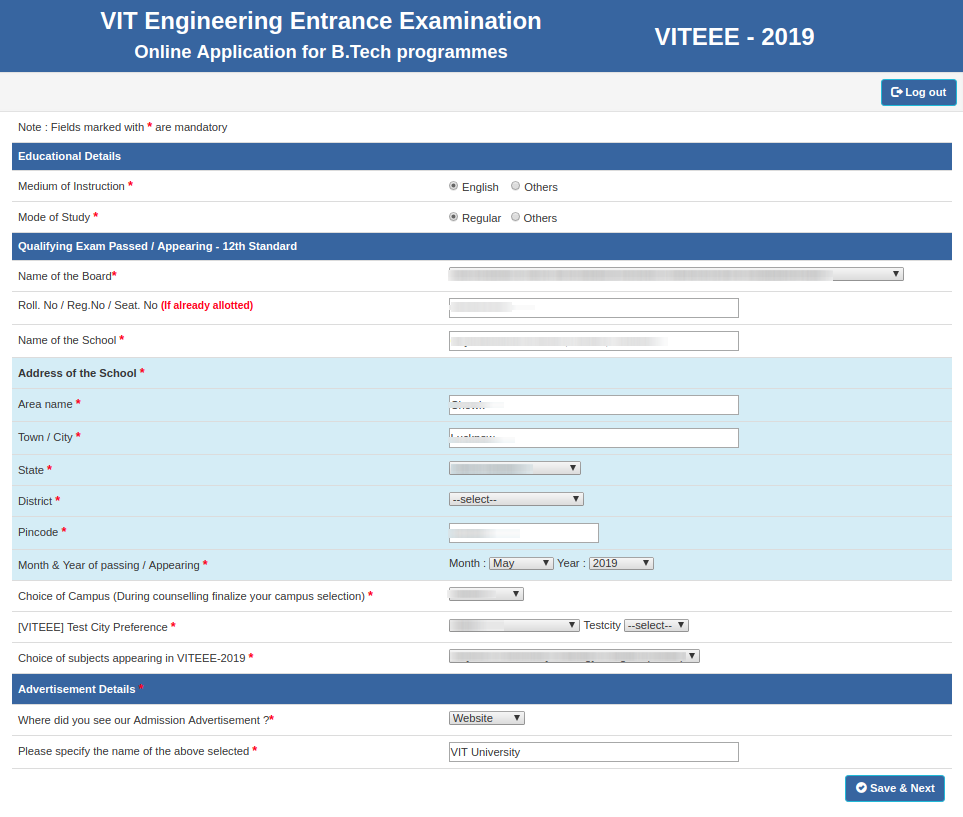Choose Others for Medium of Instruction
The width and height of the screenshot is (963, 817).
515,186
